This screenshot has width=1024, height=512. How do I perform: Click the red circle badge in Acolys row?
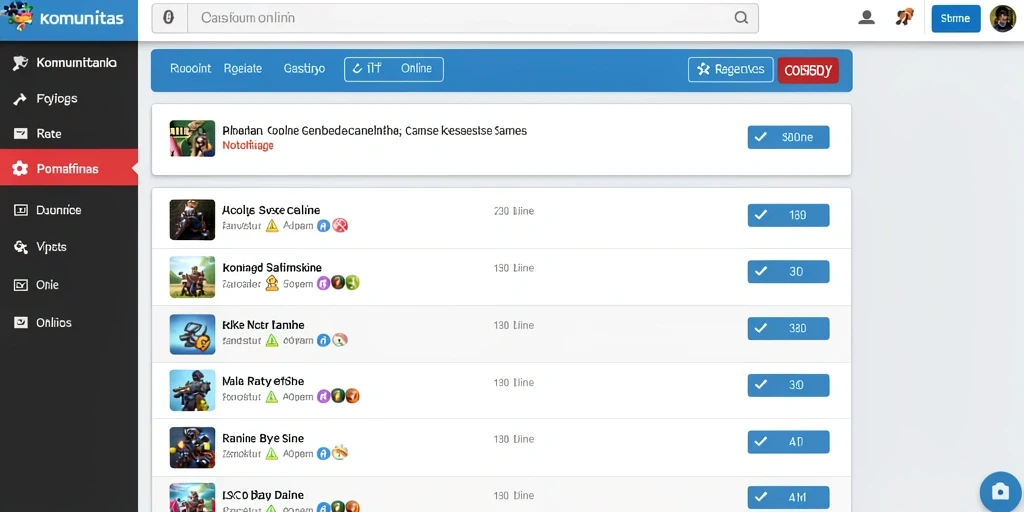tap(340, 226)
